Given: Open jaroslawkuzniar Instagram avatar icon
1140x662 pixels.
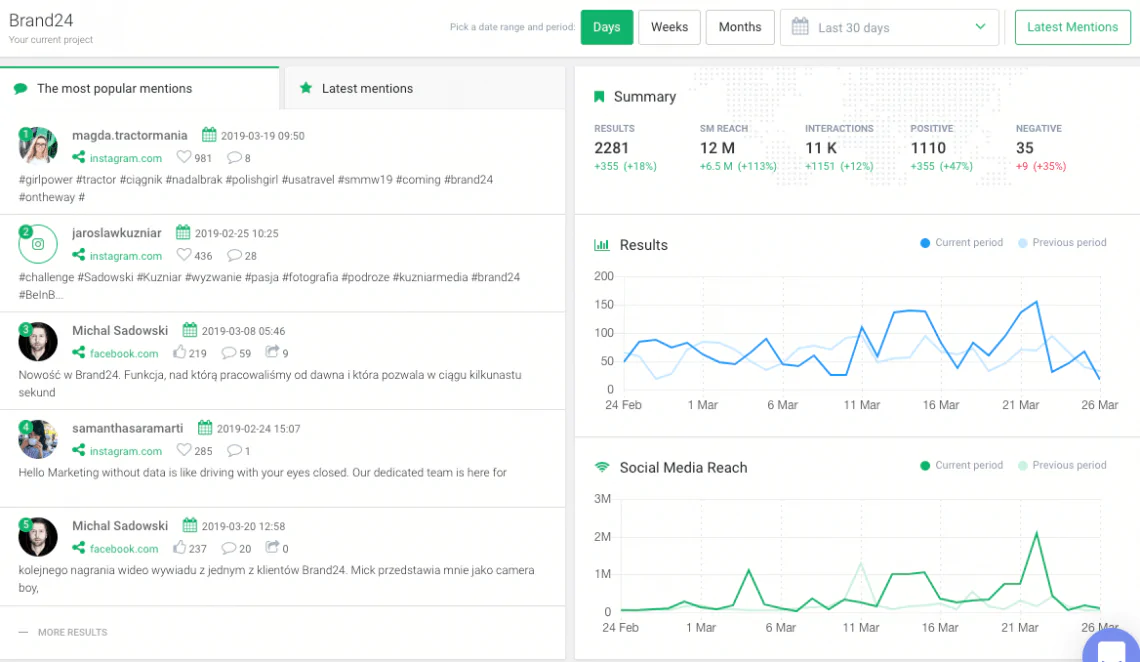Looking at the screenshot, I should tap(38, 244).
